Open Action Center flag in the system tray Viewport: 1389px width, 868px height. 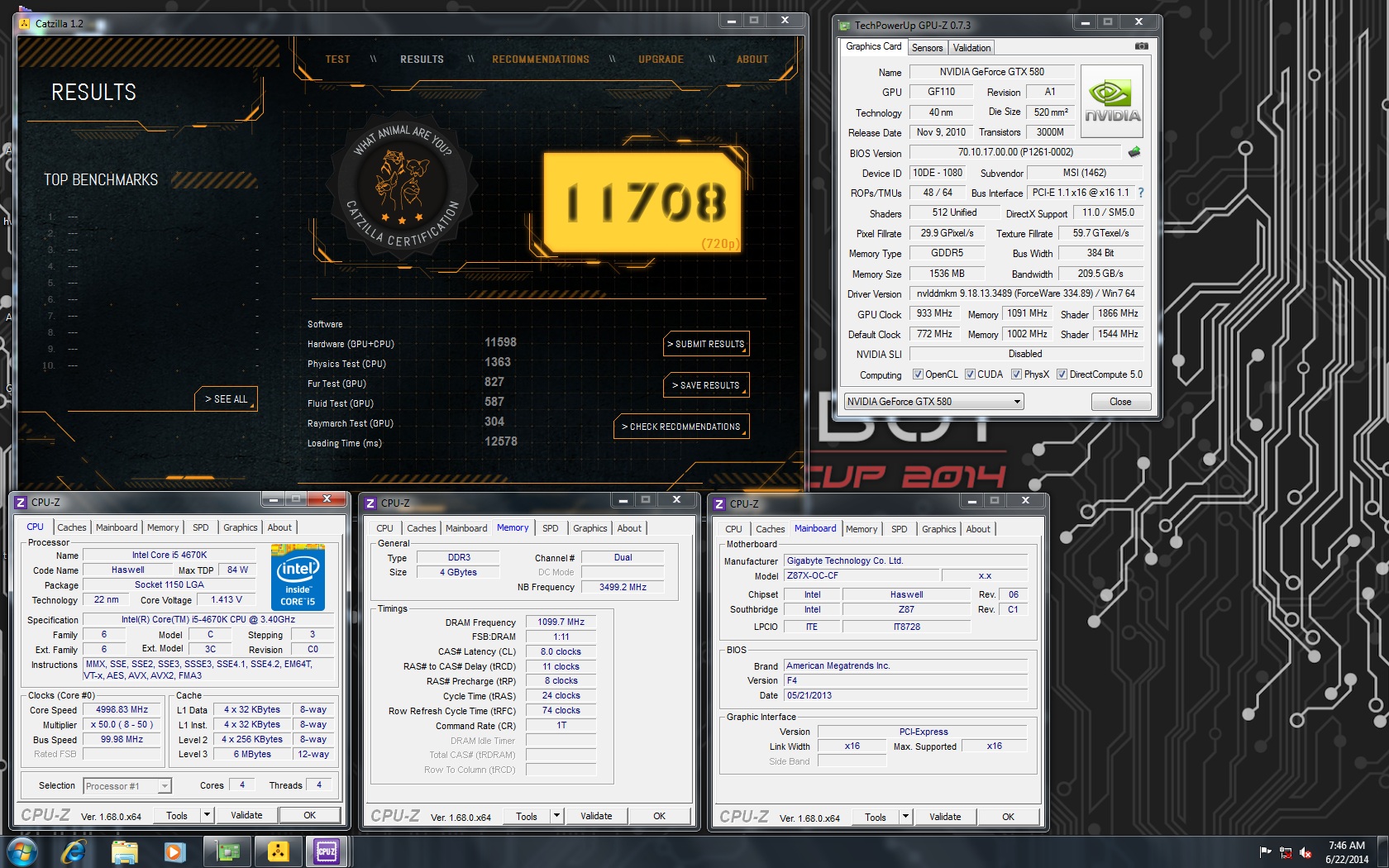tap(1265, 852)
